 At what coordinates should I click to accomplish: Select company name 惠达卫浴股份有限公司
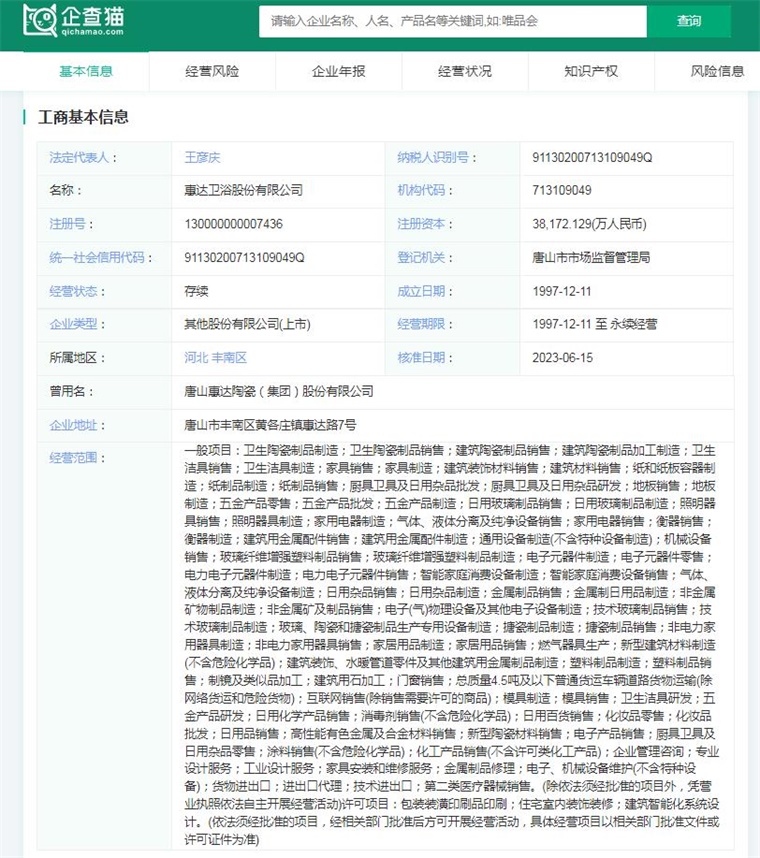click(x=243, y=190)
